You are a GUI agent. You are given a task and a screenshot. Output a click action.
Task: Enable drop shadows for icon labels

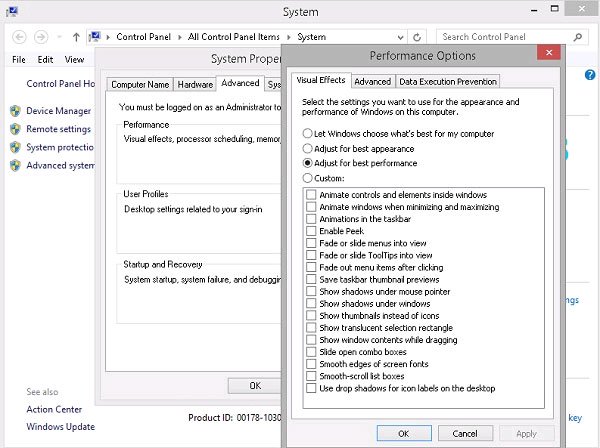pyautogui.click(x=311, y=388)
